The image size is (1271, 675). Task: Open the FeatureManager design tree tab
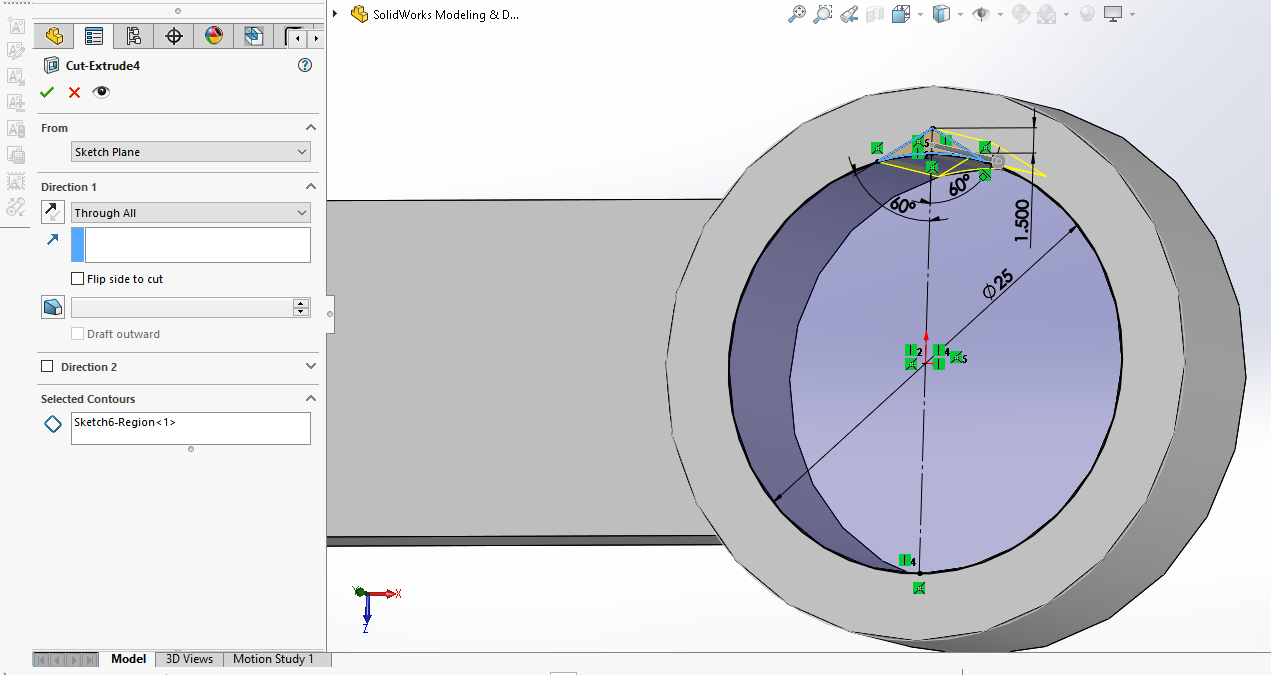point(54,37)
